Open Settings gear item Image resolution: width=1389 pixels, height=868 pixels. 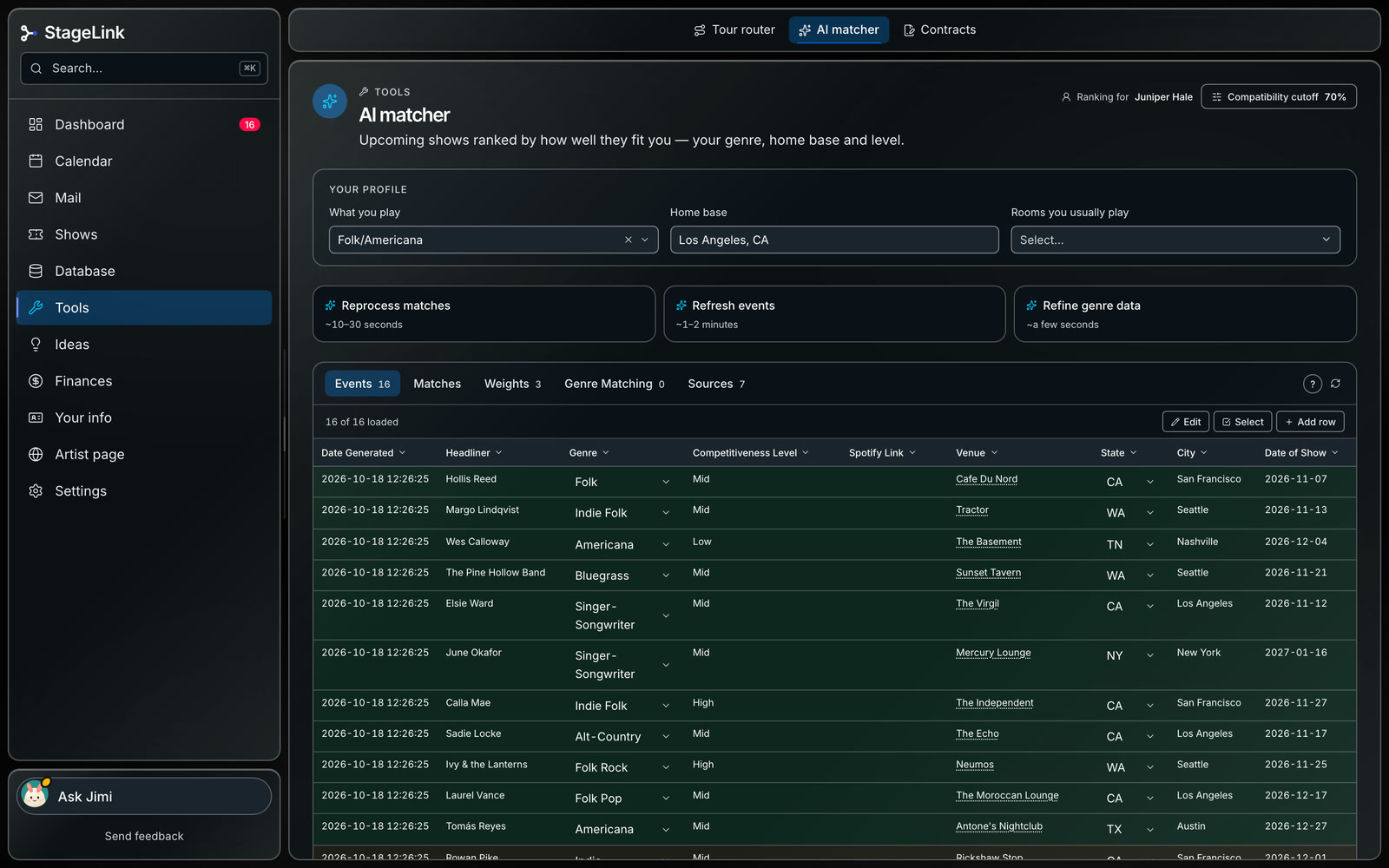tap(144, 491)
